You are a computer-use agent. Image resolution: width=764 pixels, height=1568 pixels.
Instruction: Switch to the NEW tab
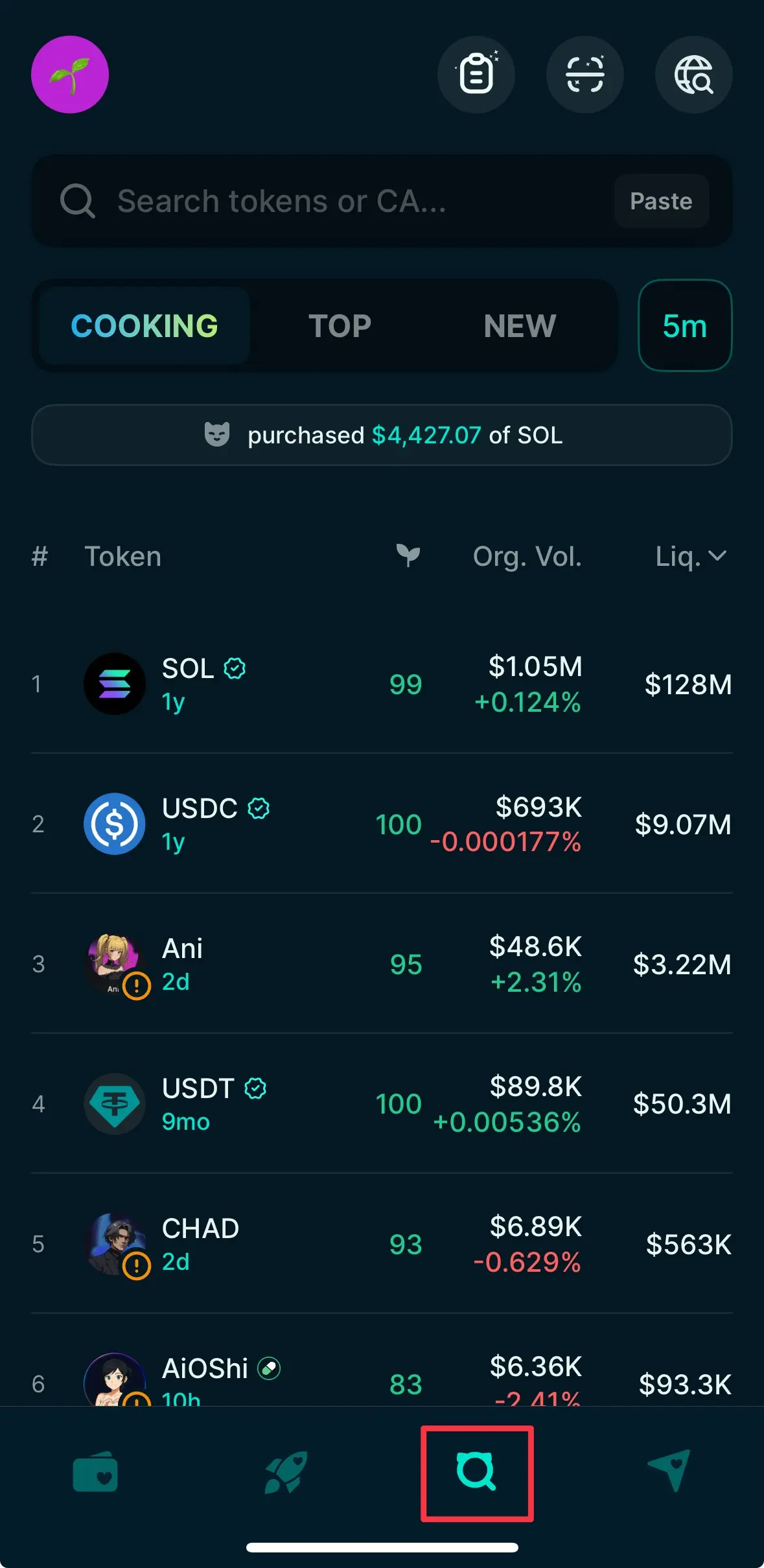click(x=520, y=325)
